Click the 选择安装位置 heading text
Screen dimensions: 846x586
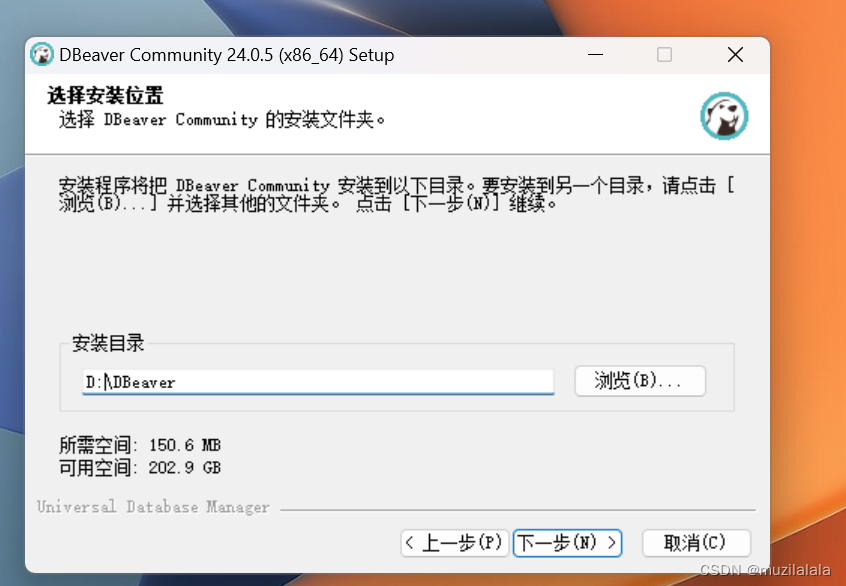click(96, 95)
